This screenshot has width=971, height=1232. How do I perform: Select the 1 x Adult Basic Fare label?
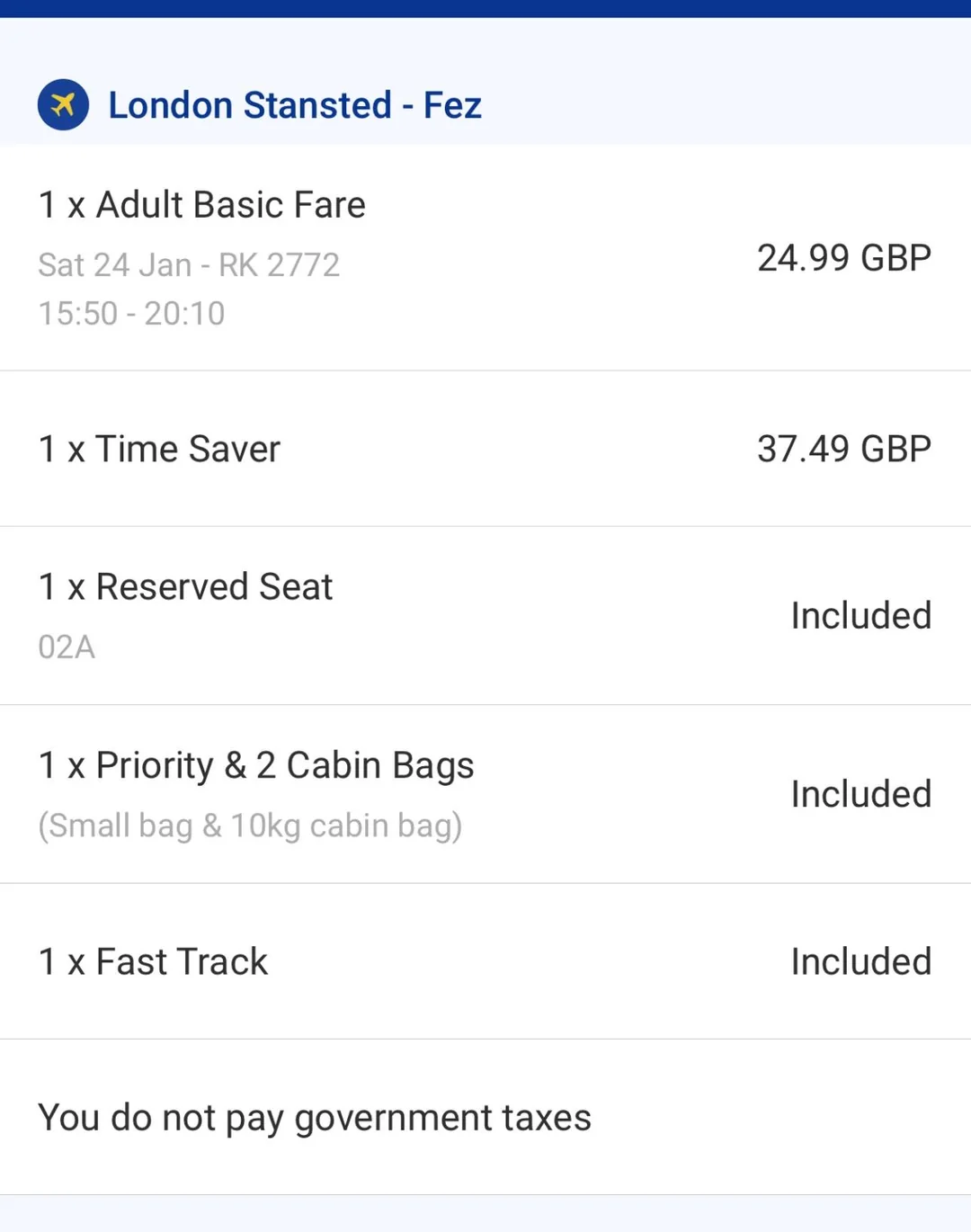coord(202,205)
